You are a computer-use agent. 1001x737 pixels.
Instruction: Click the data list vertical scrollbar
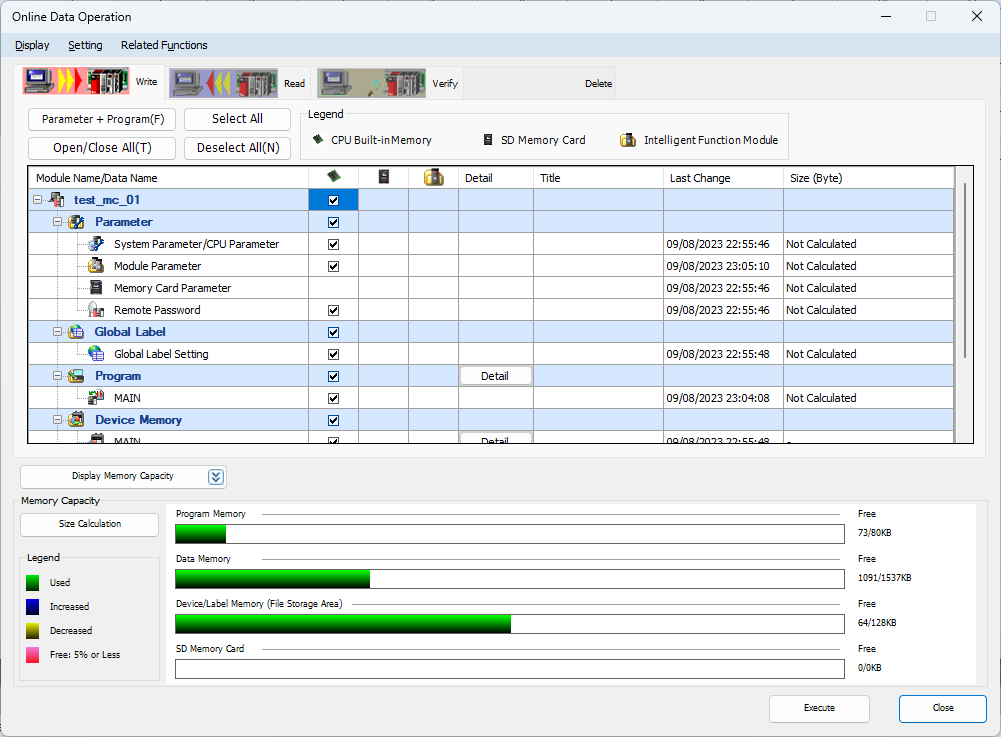(965, 270)
